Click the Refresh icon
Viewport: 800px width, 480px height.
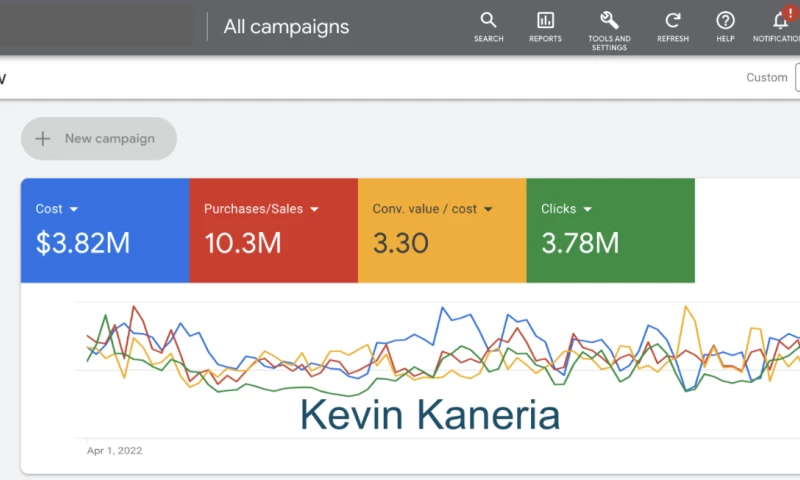tap(673, 21)
